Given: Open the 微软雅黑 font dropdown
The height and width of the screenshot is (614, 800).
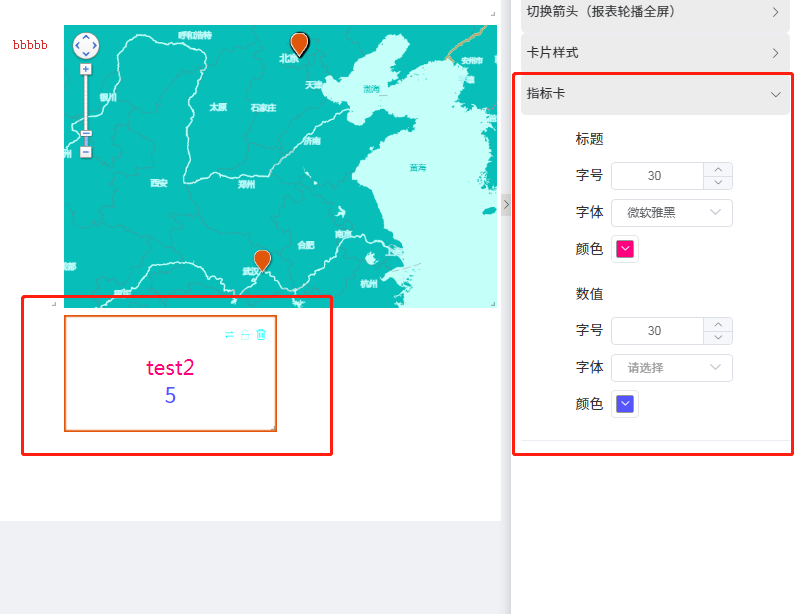Looking at the screenshot, I should 672,213.
